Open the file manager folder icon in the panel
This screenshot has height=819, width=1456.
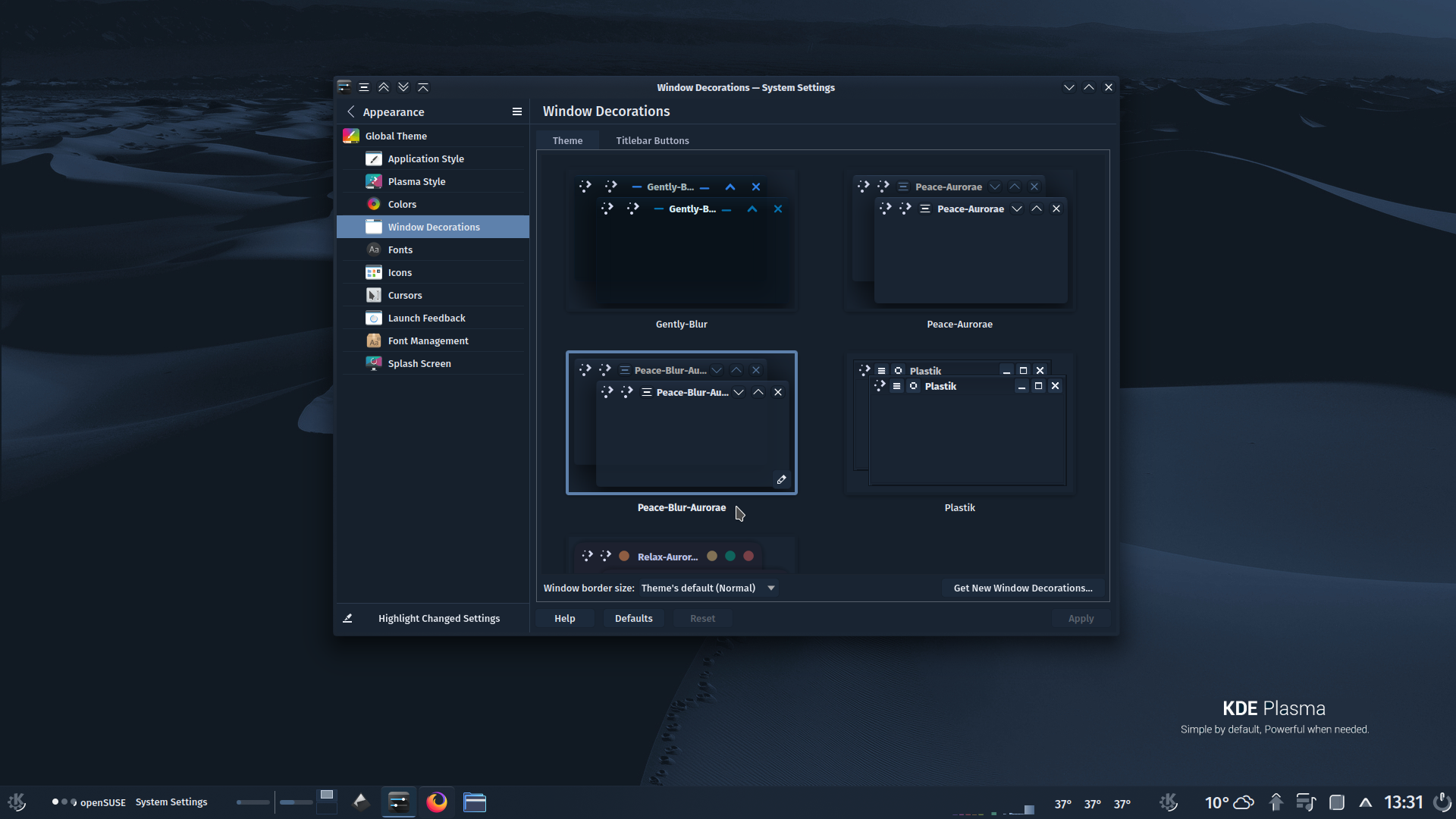475,802
